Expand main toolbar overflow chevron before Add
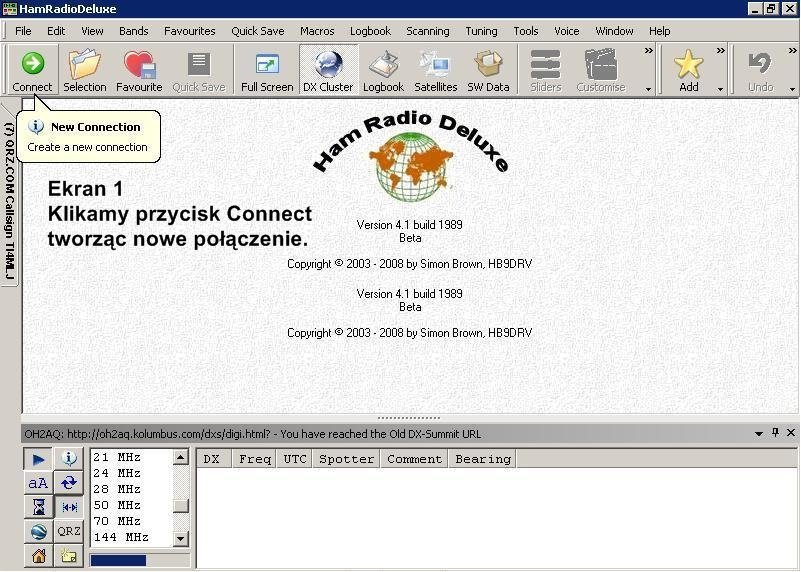This screenshot has height=572, width=801. pyautogui.click(x=648, y=51)
